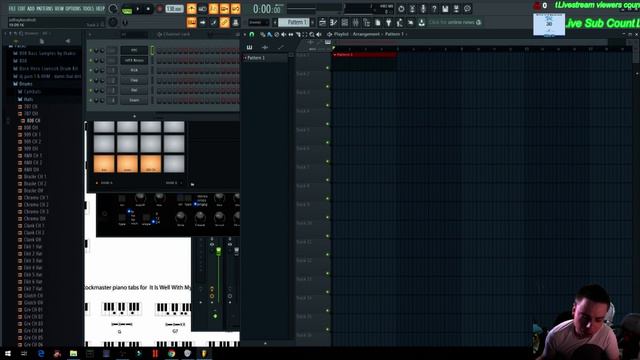Viewport: 640px width, 360px height.
Task: Expand the 808 Bass Samples folder
Action: point(44,53)
